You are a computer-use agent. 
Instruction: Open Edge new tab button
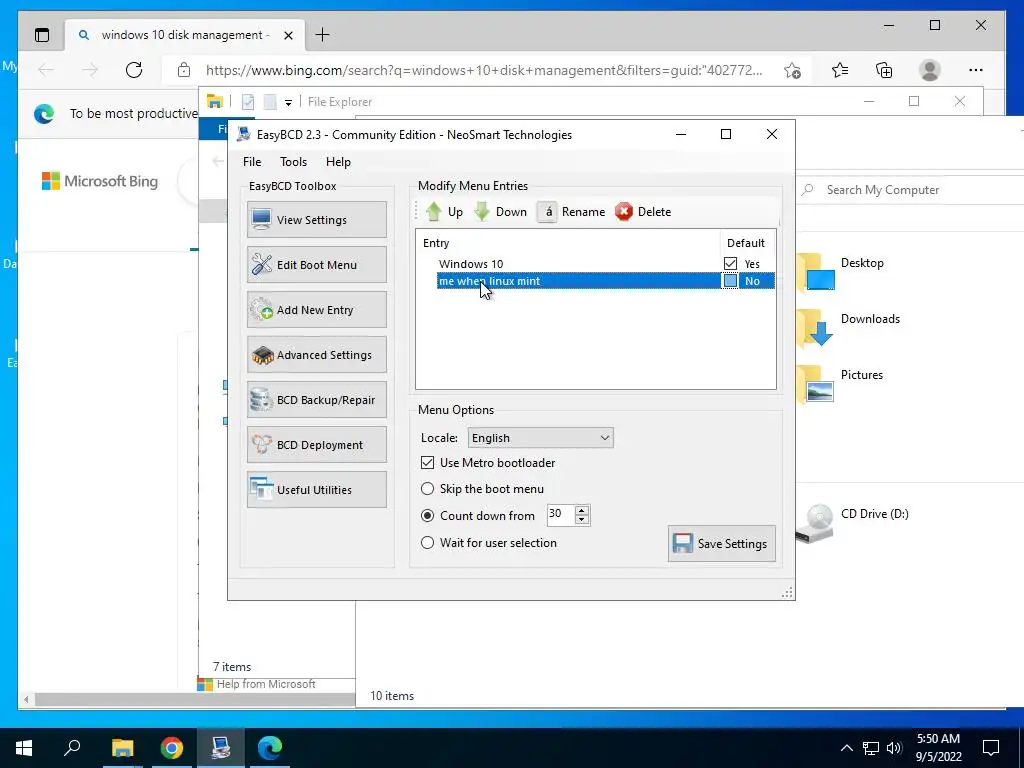tap(323, 35)
